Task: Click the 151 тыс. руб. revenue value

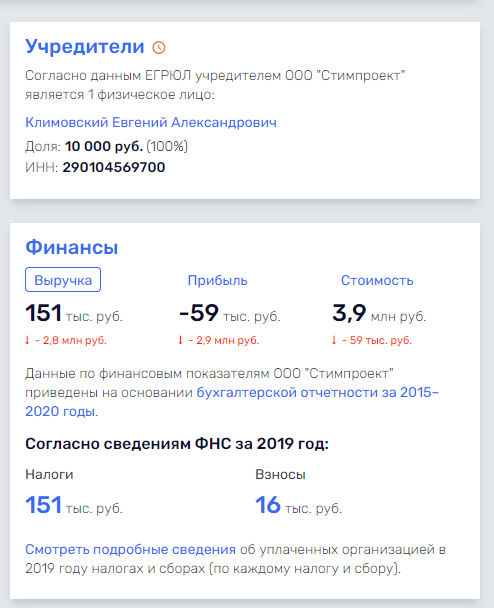Action: [74, 313]
